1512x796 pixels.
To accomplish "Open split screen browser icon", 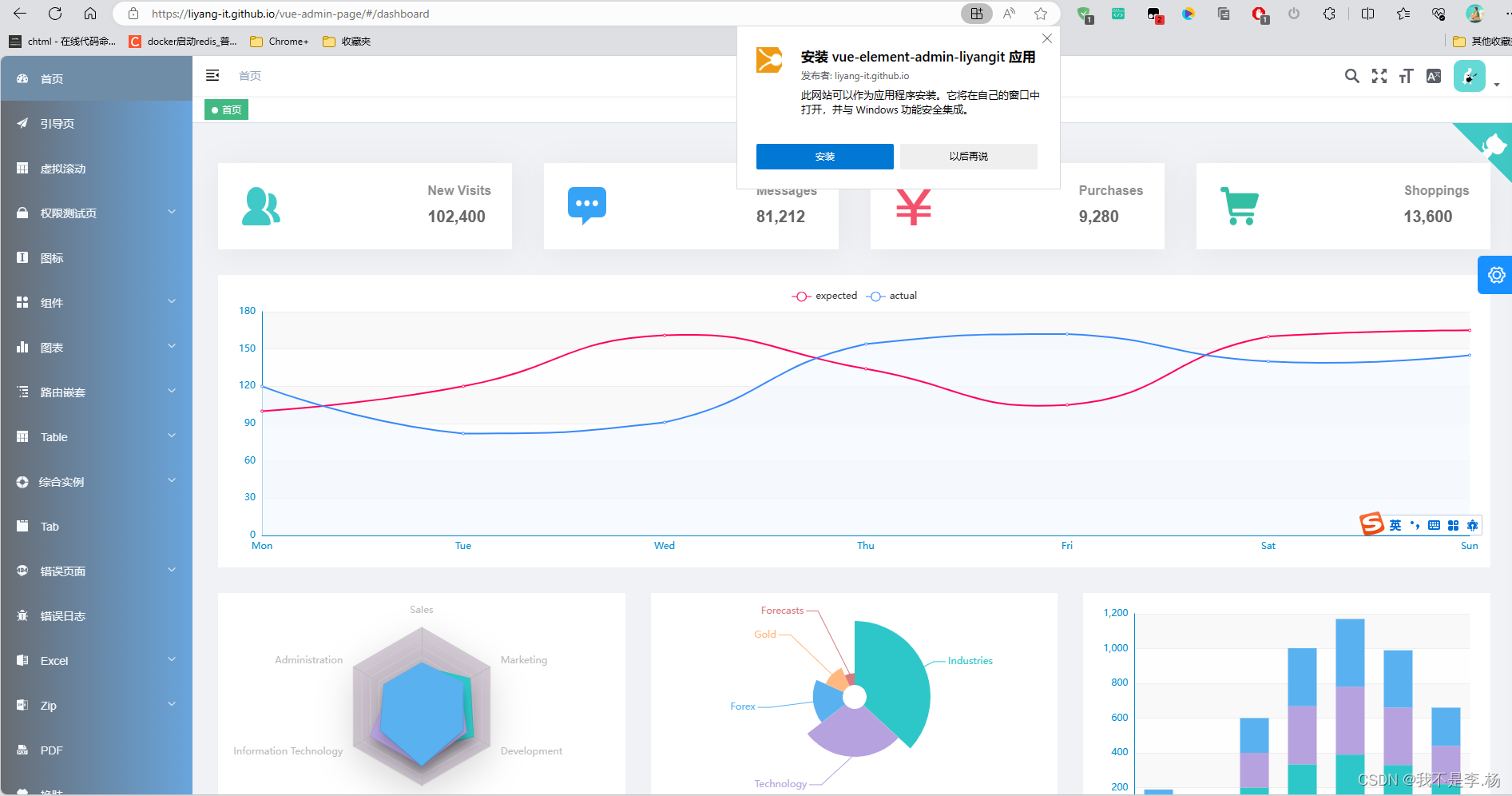I will (x=1367, y=14).
